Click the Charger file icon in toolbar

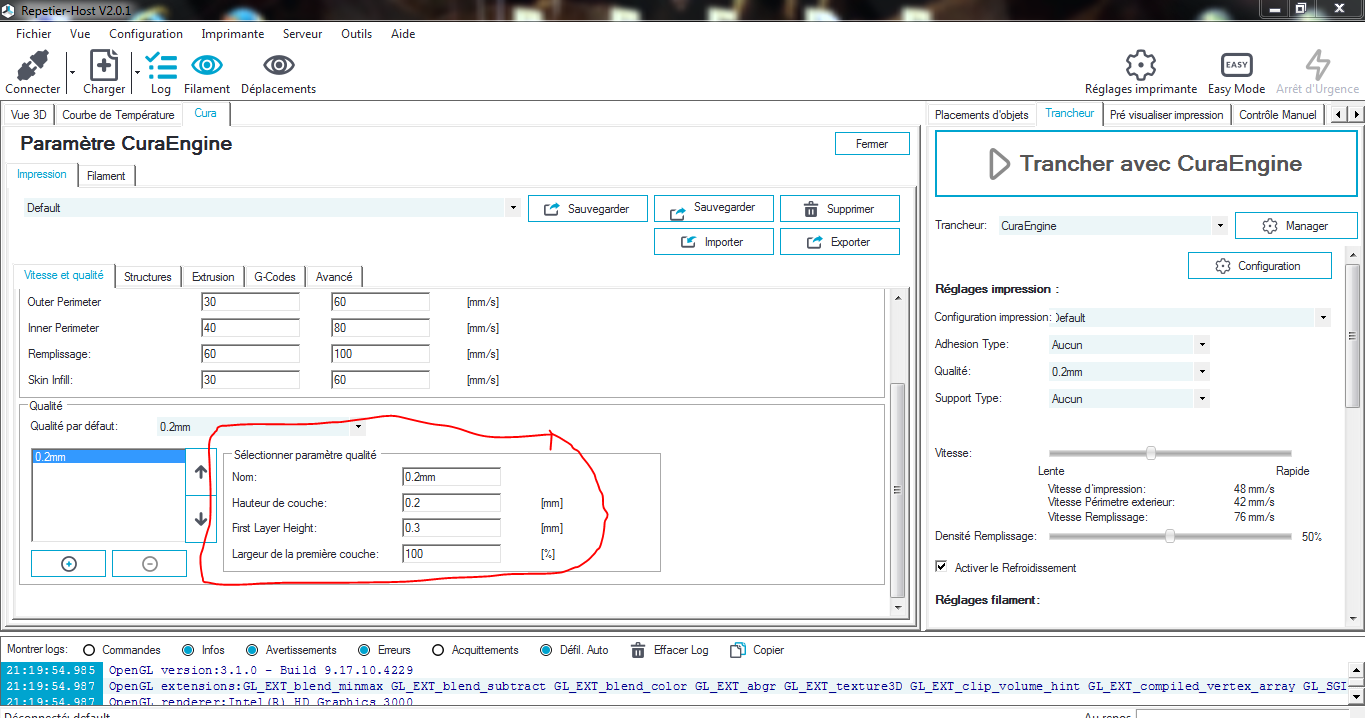(x=104, y=66)
